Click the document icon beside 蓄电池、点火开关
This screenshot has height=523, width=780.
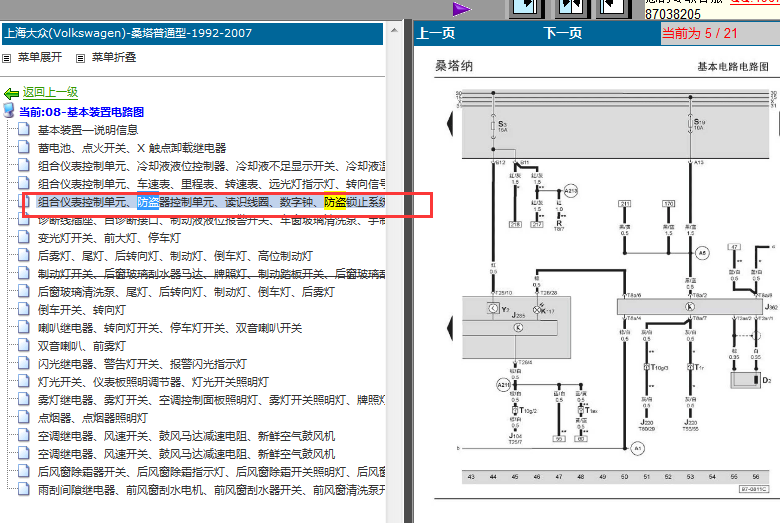24,147
